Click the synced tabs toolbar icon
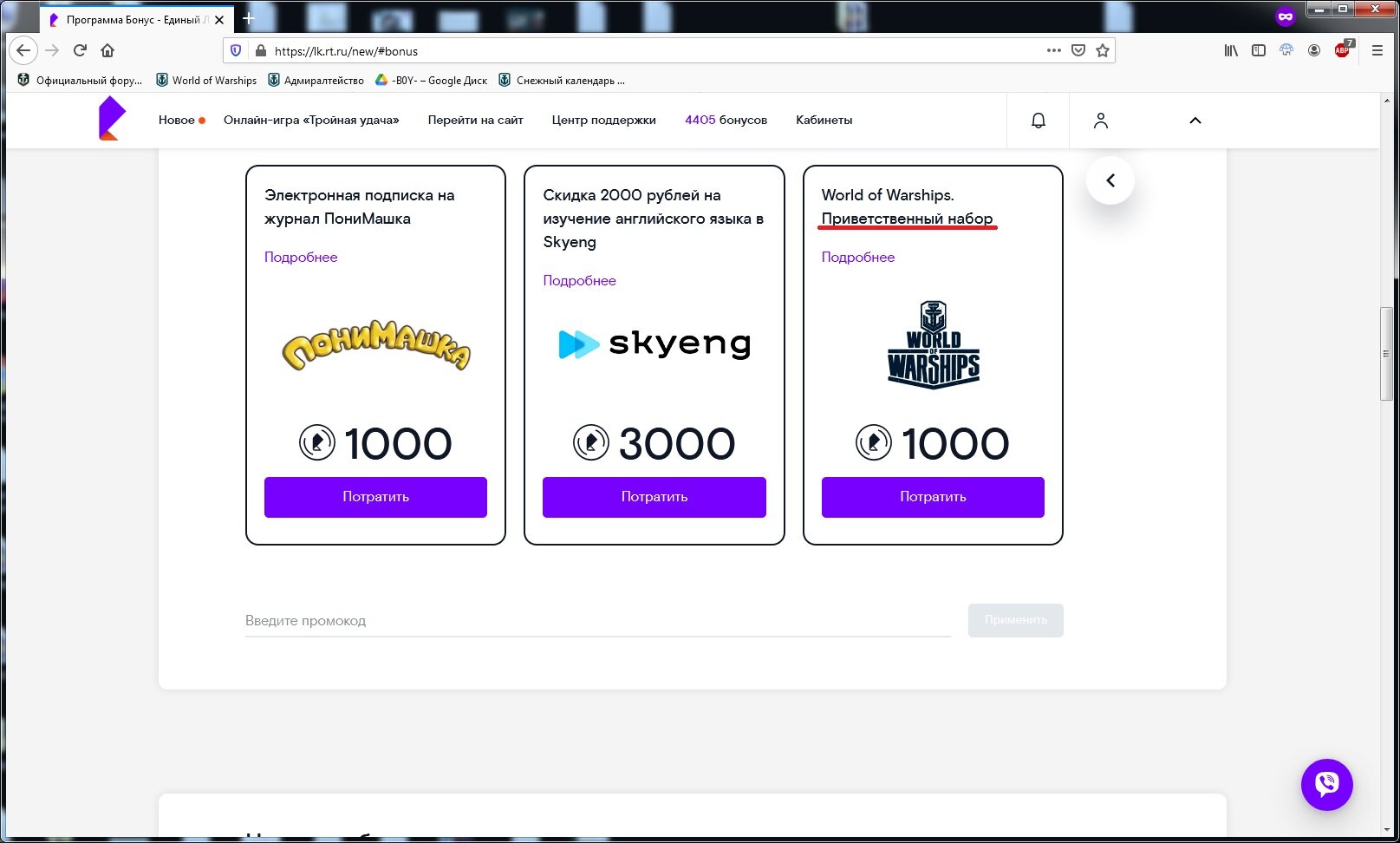The image size is (1400, 843). (1286, 50)
